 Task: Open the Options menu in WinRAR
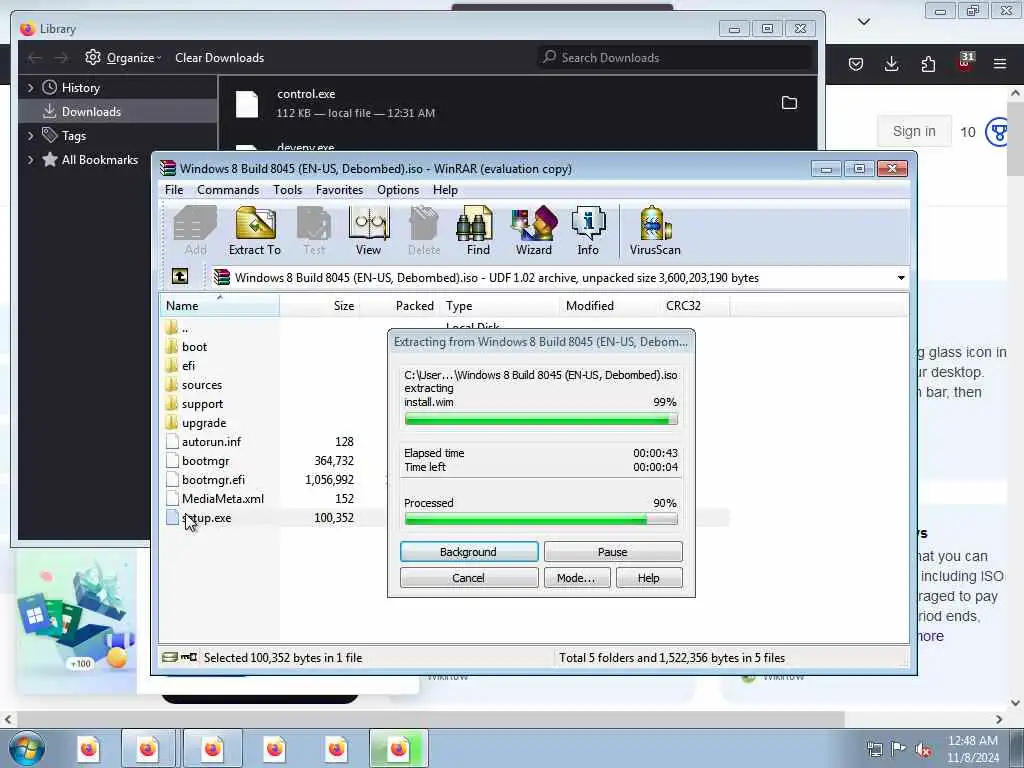tap(398, 190)
